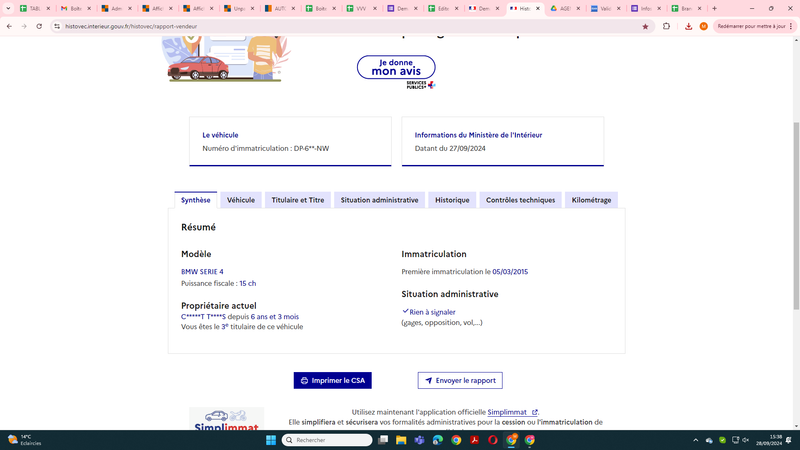Open the Simplimmat link
800x450 pixels.
point(512,412)
